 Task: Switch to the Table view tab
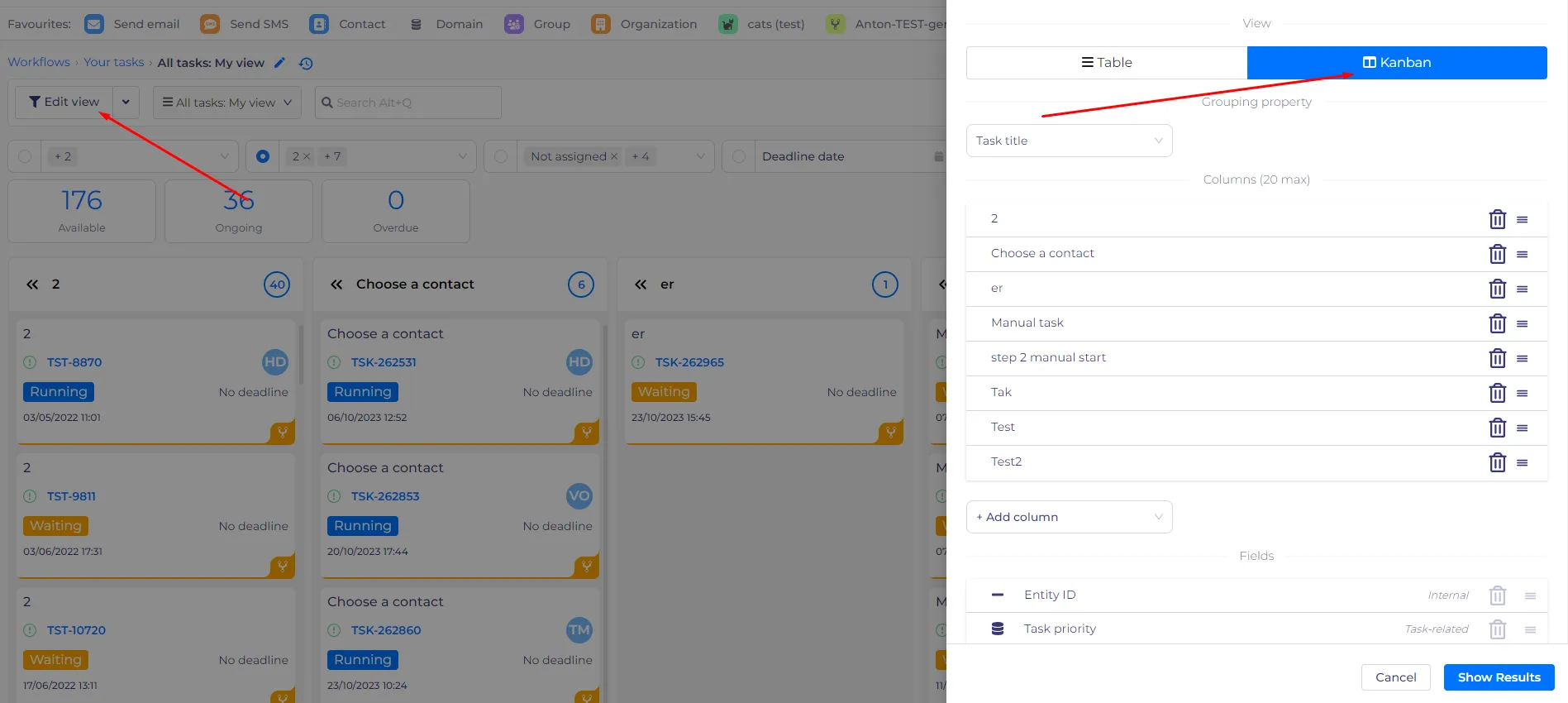tap(1107, 63)
